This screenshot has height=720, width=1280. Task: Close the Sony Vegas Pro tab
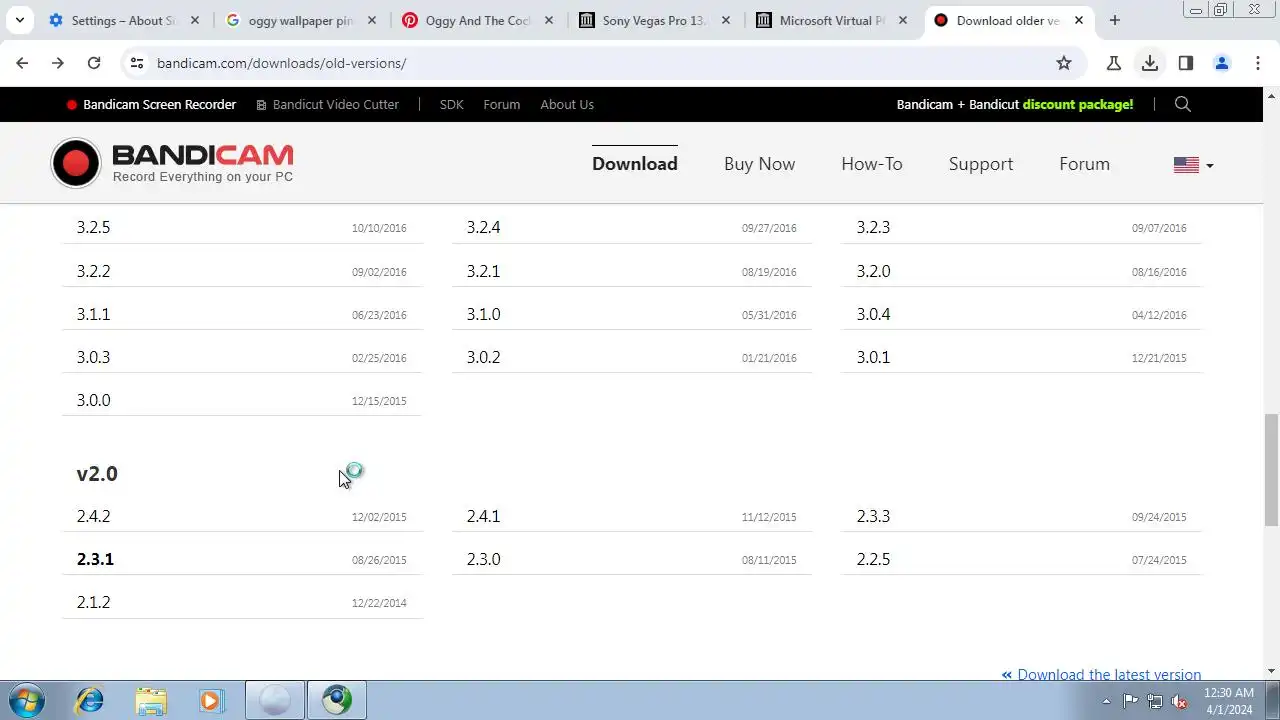point(726,20)
